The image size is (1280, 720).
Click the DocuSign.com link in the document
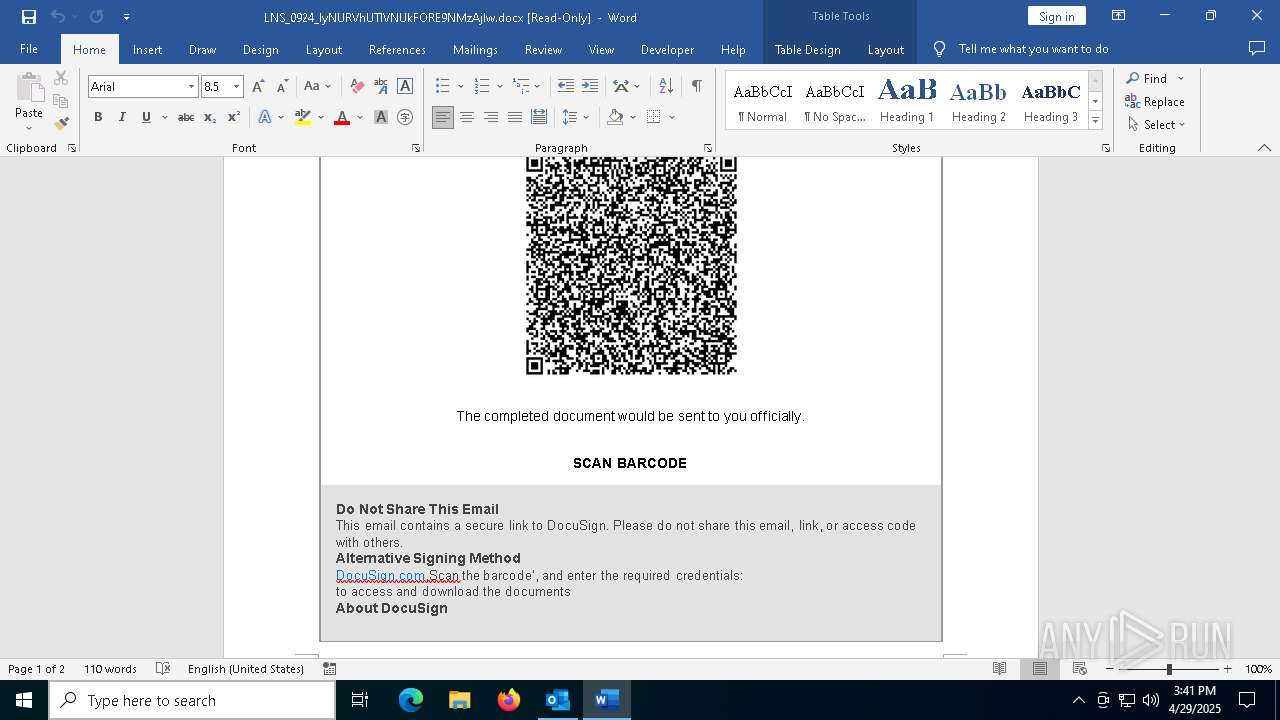pyautogui.click(x=381, y=576)
